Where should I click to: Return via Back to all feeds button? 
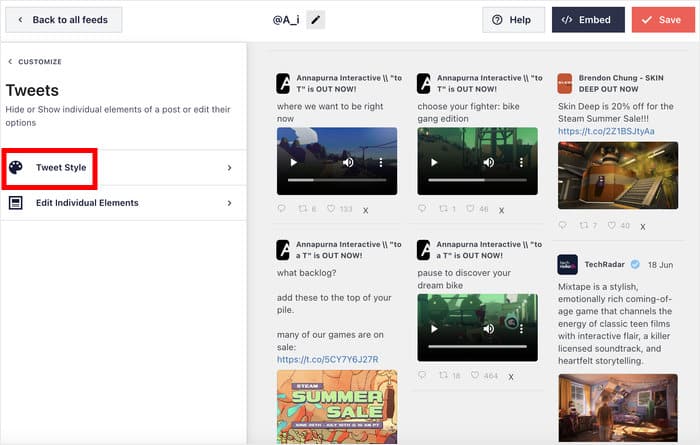pyautogui.click(x=64, y=20)
